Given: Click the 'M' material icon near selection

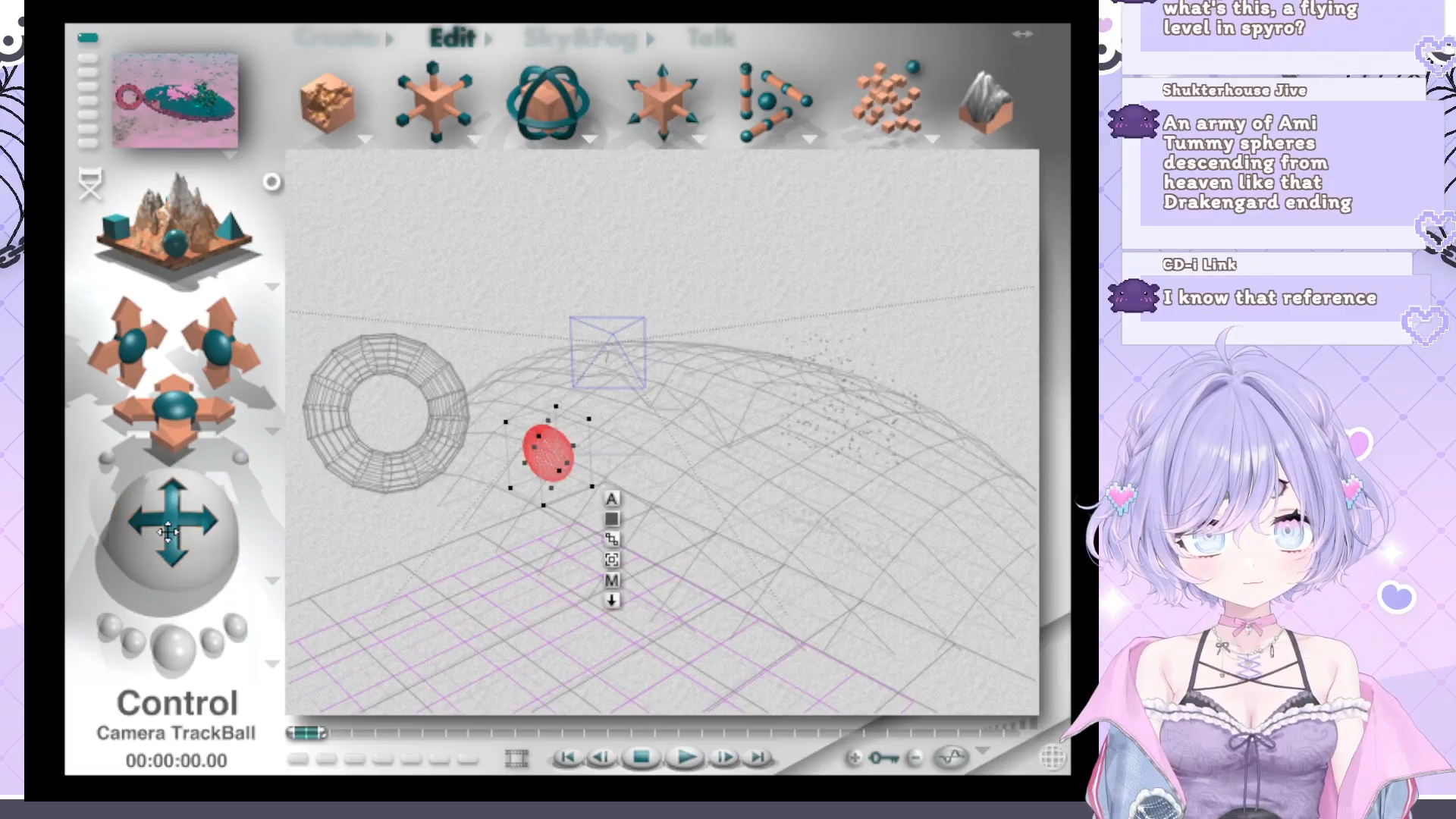Looking at the screenshot, I should point(612,581).
